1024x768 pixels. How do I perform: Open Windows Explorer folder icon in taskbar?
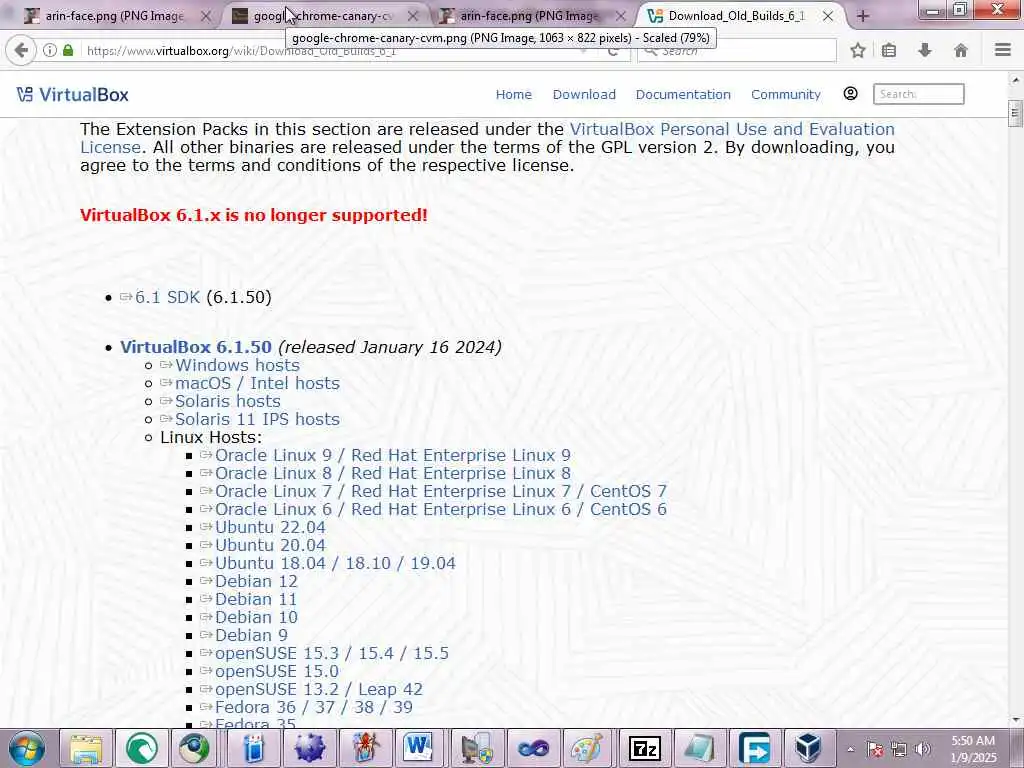86,748
